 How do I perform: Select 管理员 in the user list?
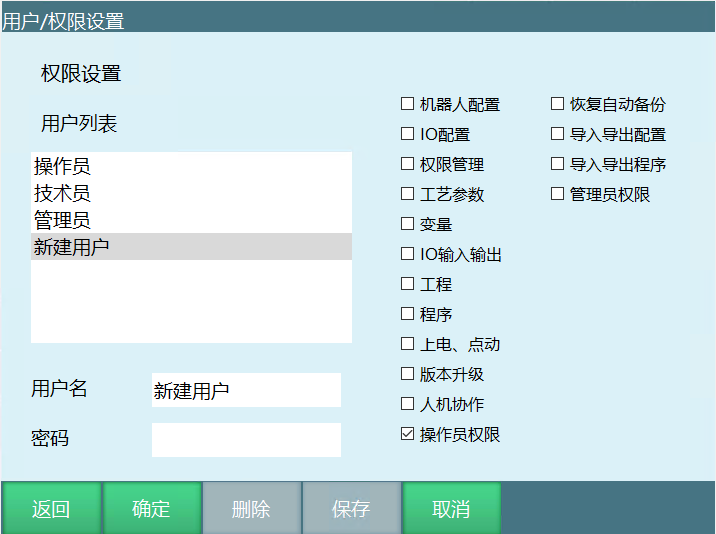191,220
